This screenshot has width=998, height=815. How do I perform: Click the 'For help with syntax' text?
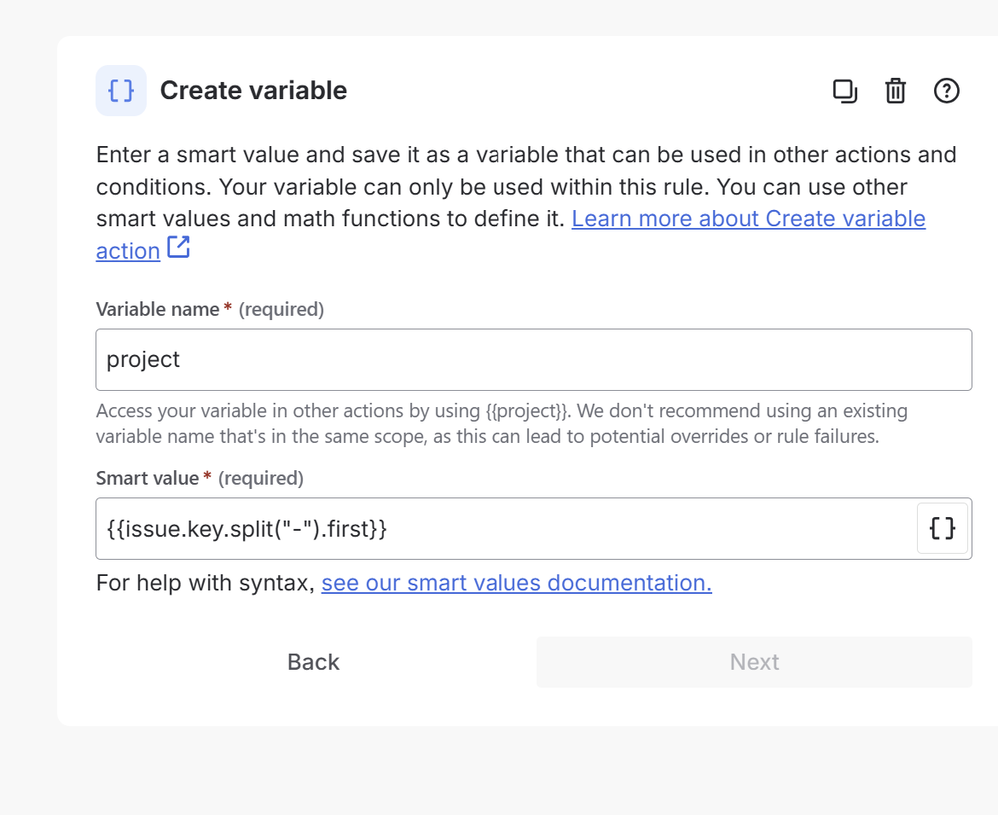pyautogui.click(x=205, y=583)
